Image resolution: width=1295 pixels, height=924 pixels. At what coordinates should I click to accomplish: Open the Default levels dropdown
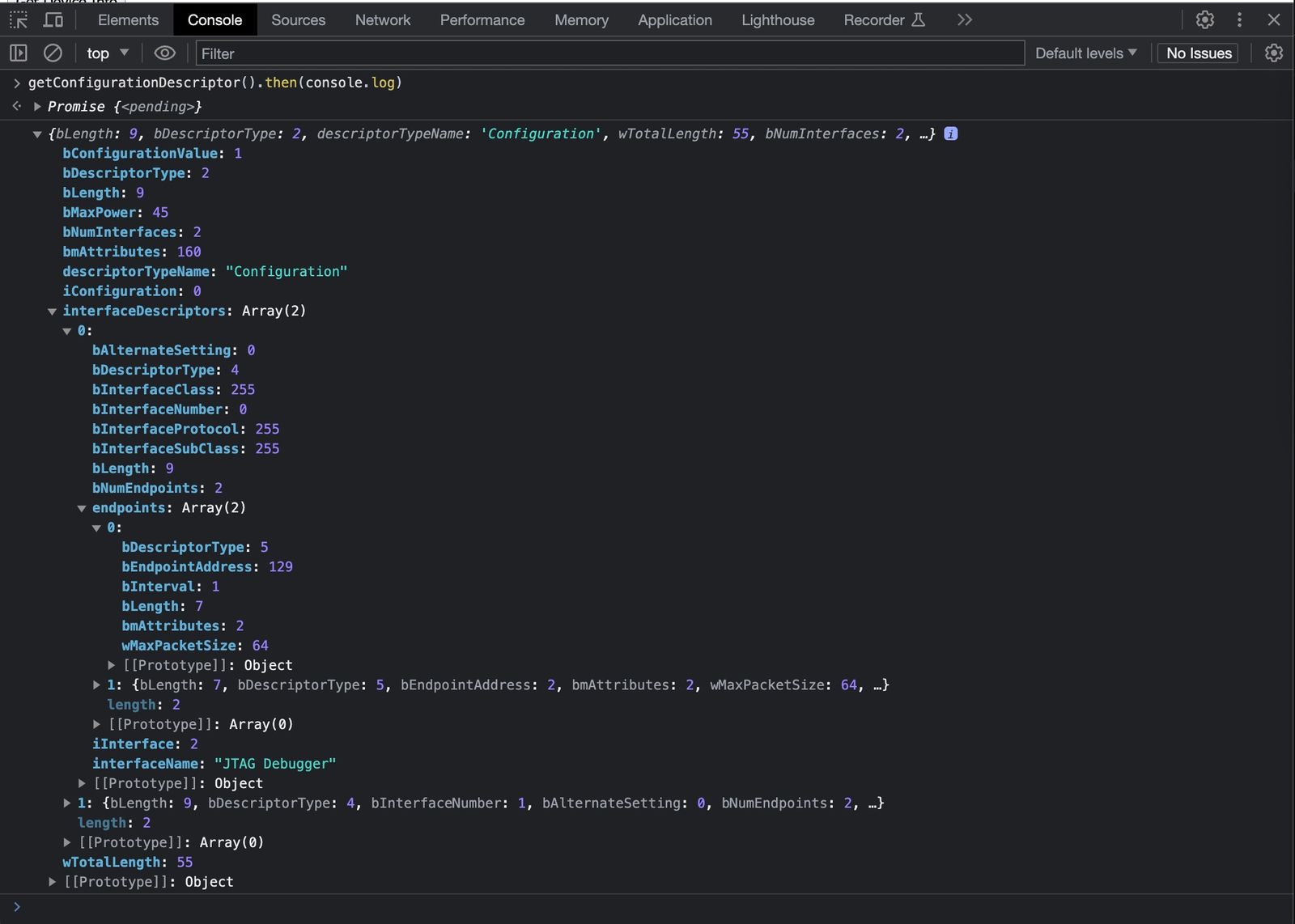pyautogui.click(x=1085, y=53)
